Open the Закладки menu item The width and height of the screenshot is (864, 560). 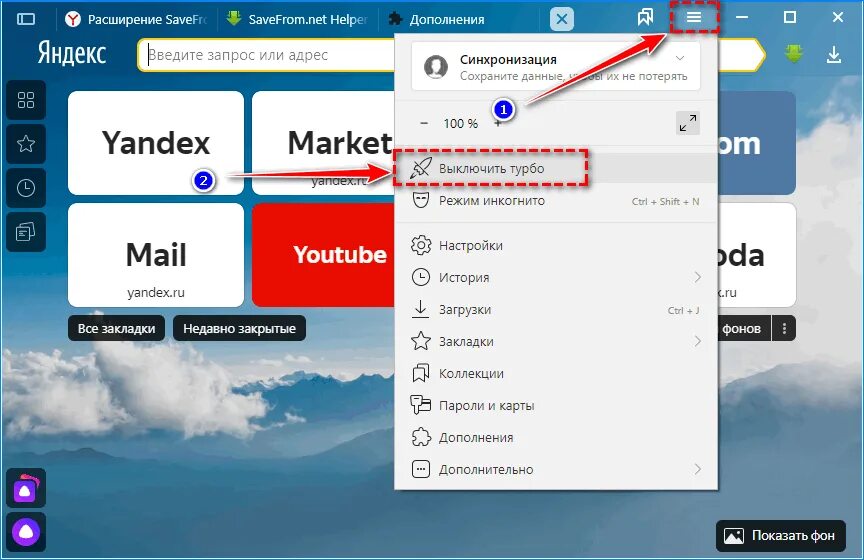[x=555, y=341]
